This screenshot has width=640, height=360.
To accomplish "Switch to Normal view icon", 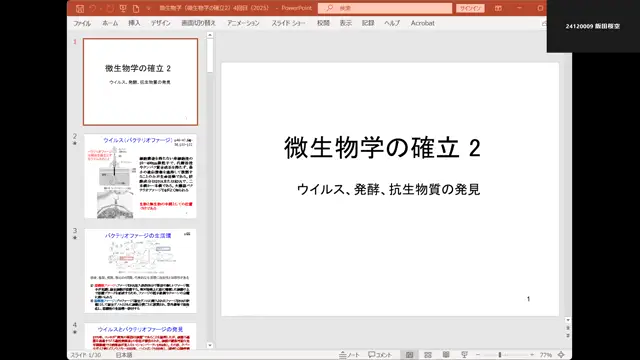I will point(409,355).
